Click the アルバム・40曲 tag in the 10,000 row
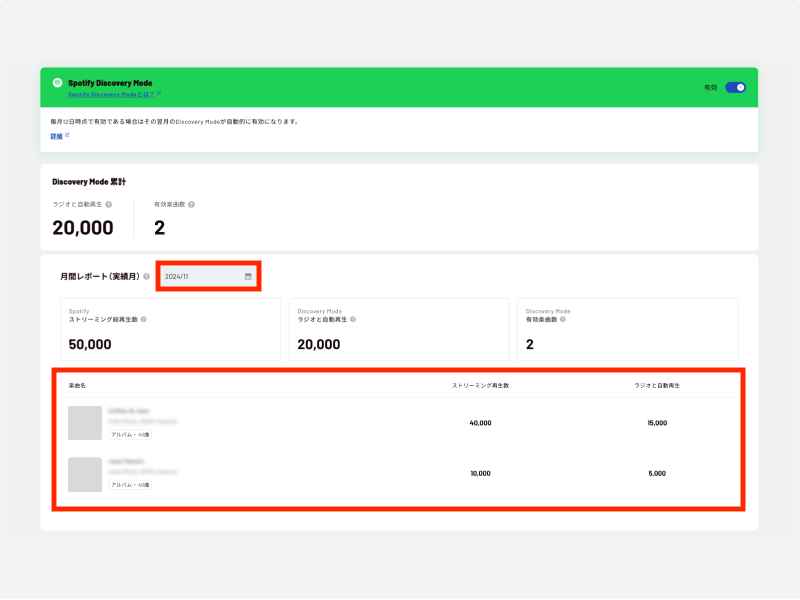Image resolution: width=800 pixels, height=600 pixels. pos(130,485)
